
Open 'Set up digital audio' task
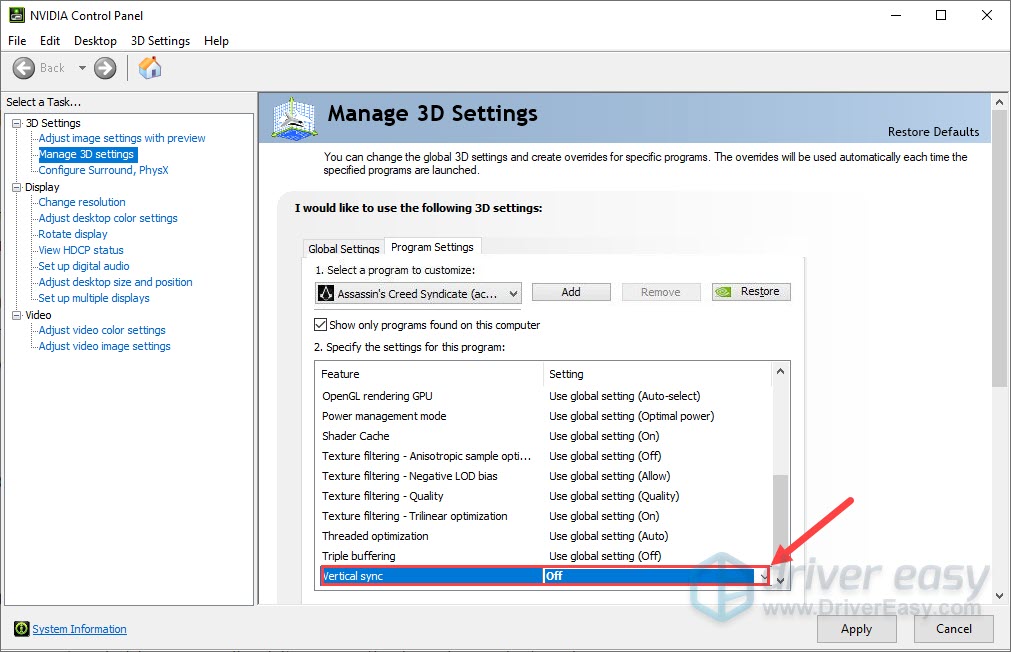pyautogui.click(x=84, y=266)
